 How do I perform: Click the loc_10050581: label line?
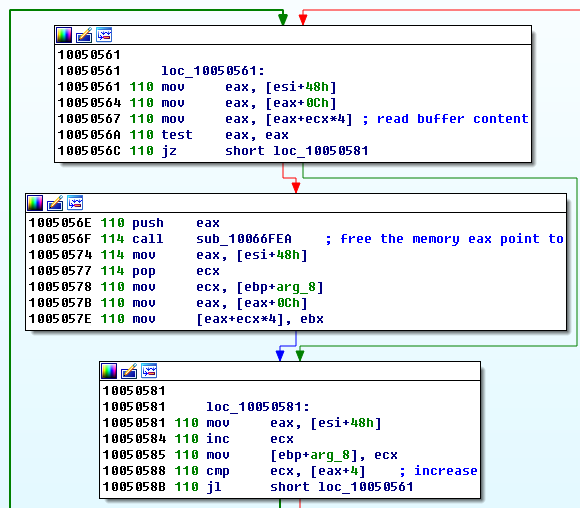[258, 407]
